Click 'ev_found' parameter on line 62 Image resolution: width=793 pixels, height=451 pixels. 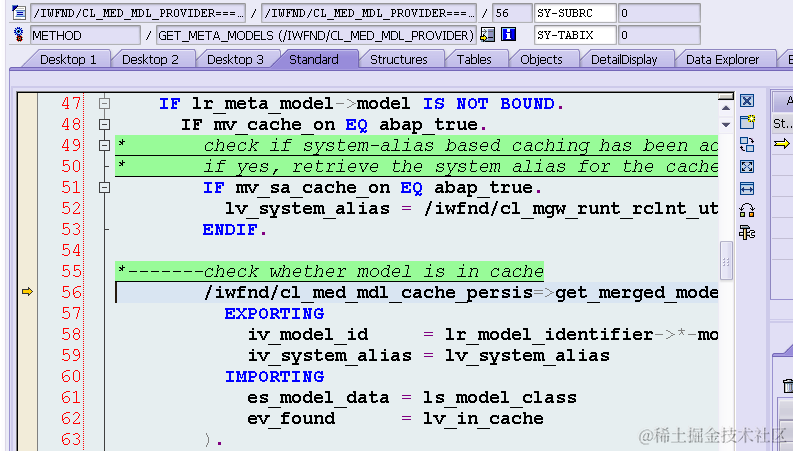pyautogui.click(x=291, y=419)
